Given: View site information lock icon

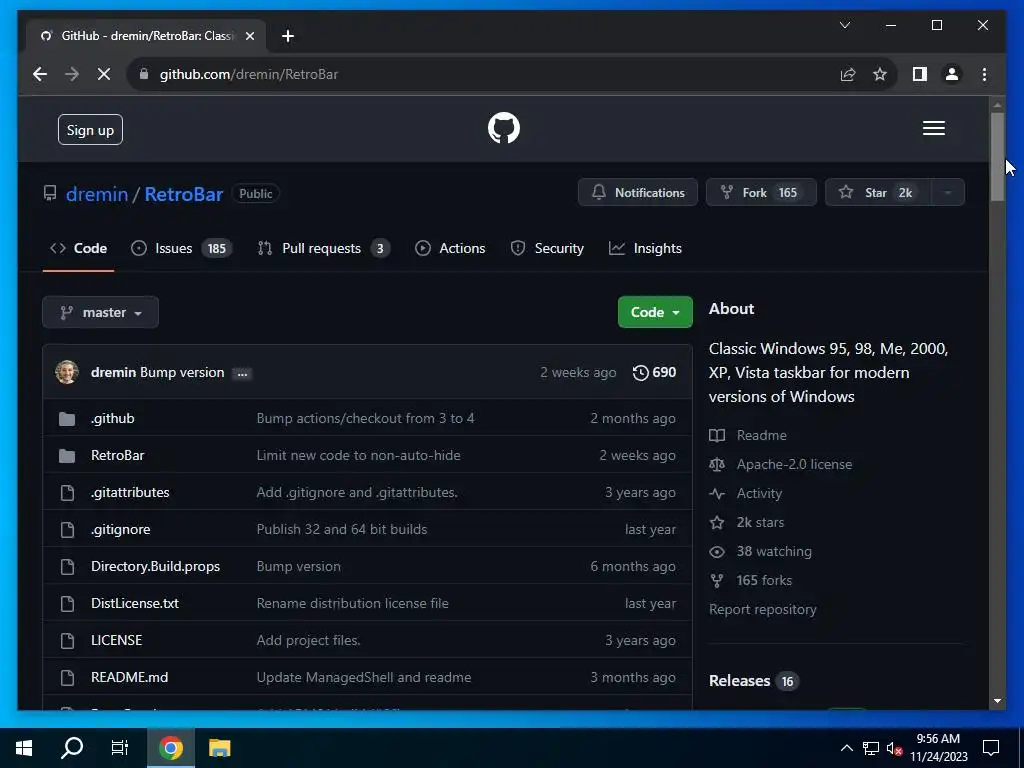Looking at the screenshot, I should coord(144,74).
